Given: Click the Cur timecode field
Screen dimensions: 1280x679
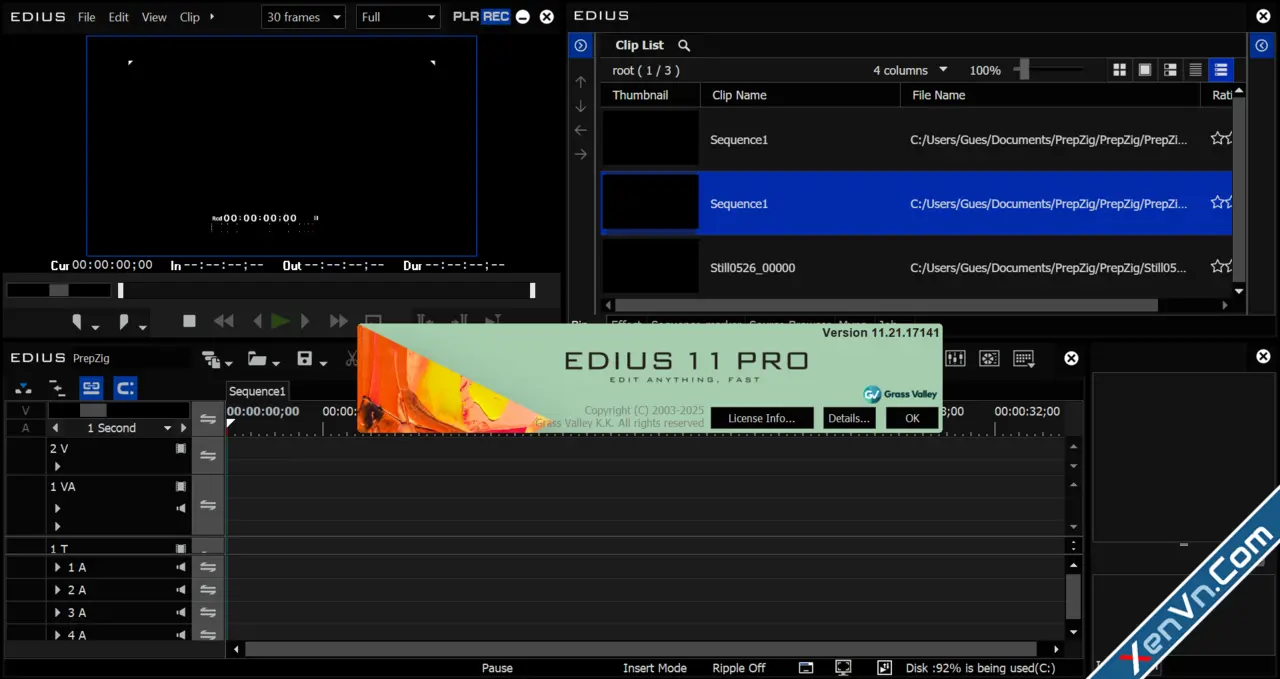Looking at the screenshot, I should [x=112, y=265].
